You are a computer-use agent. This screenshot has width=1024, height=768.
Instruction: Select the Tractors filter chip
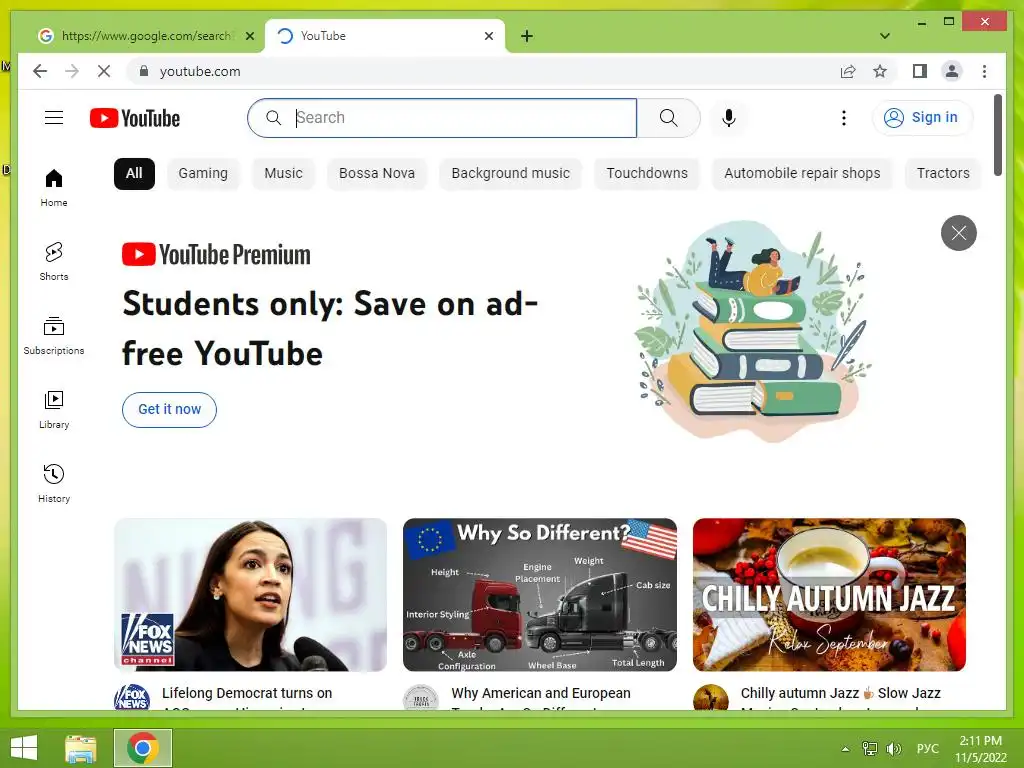click(x=943, y=174)
